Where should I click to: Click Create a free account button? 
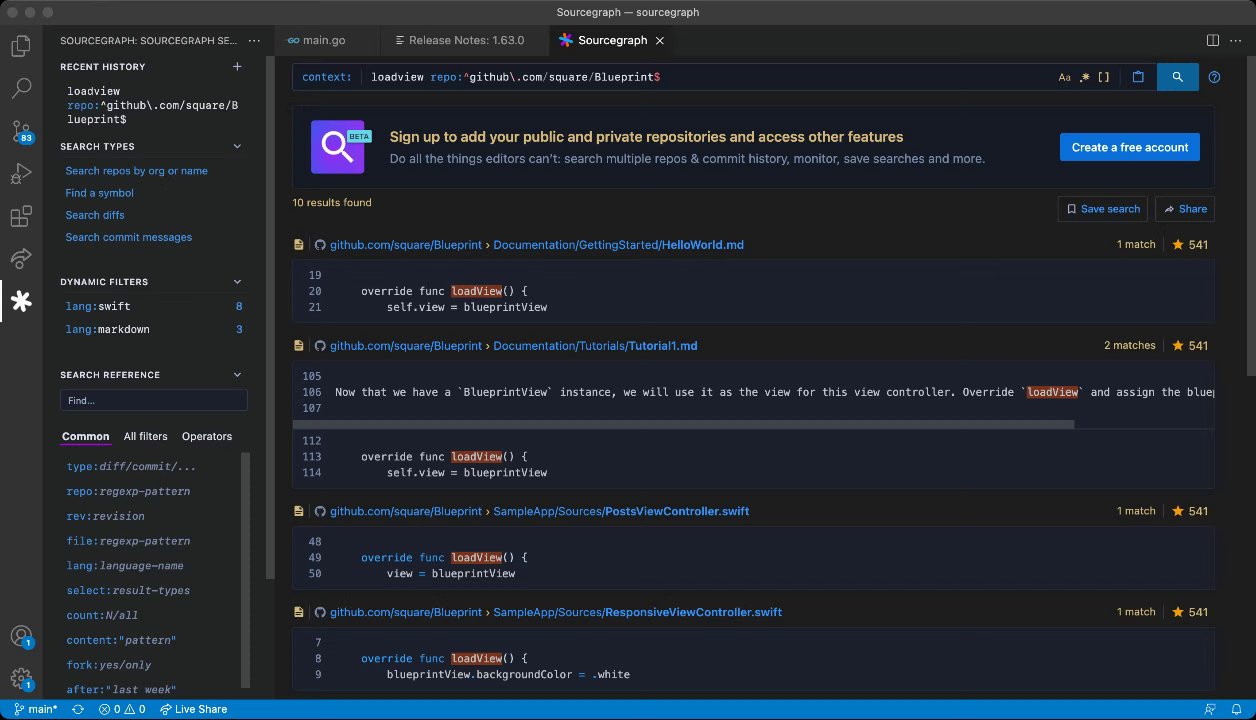click(x=1130, y=147)
